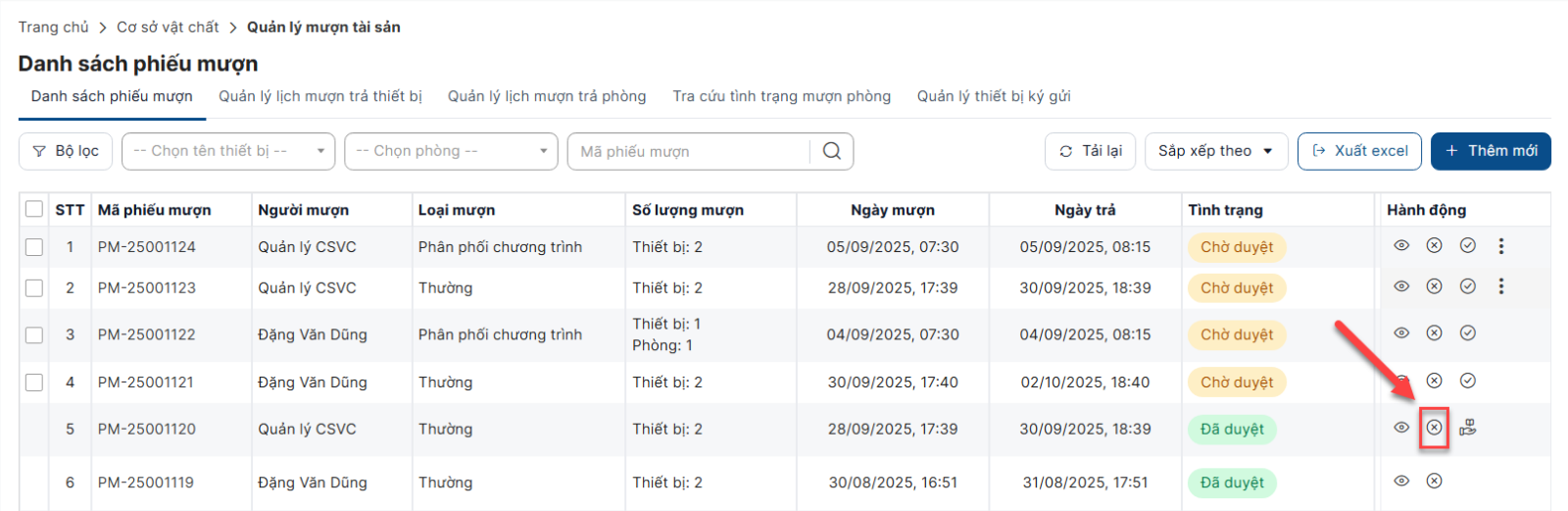Screen dimensions: 1568x511
Task: Click cancel icon for PM-25001120 row
Action: [x=1434, y=428]
